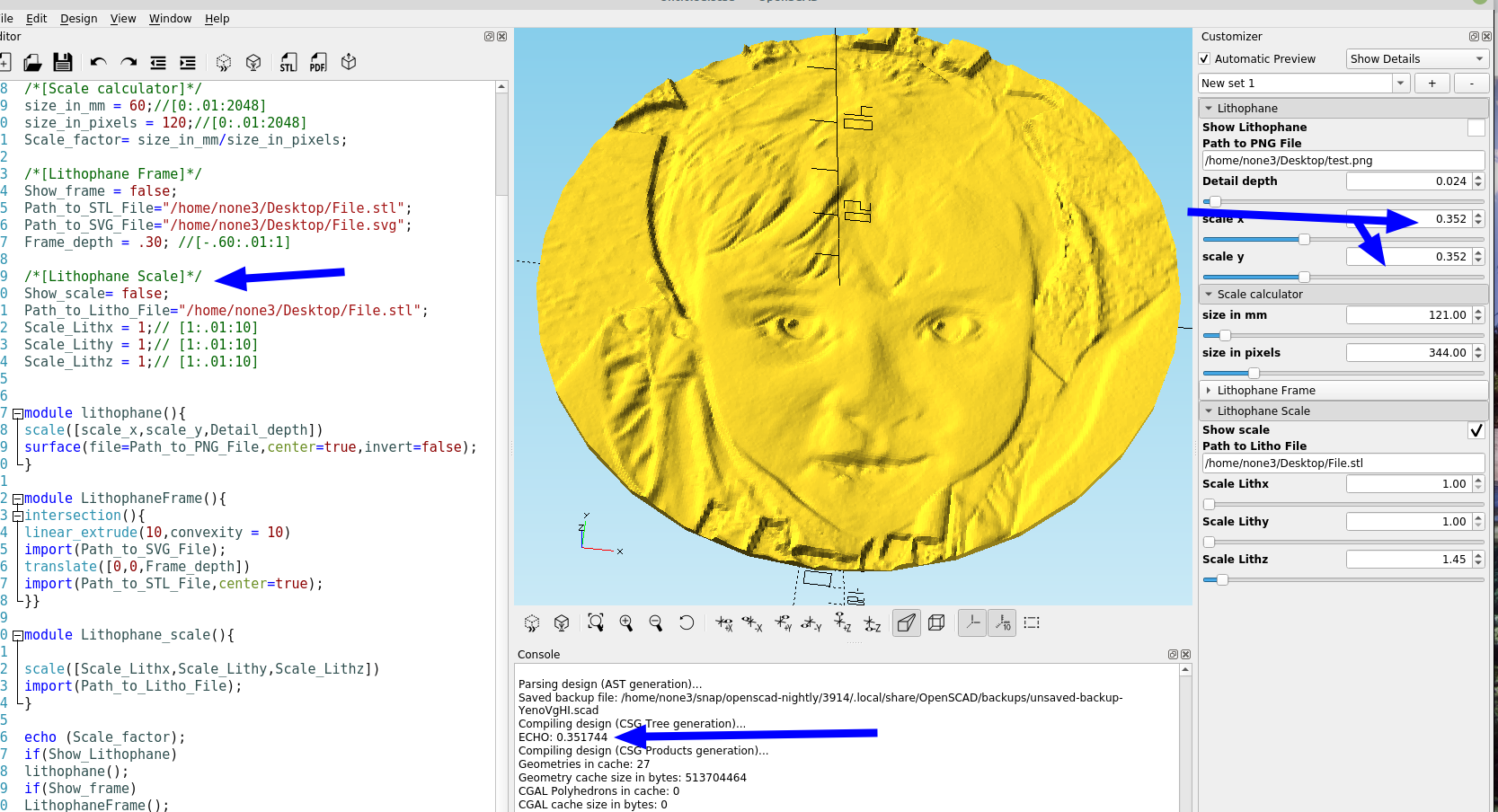Switch to the +X right view
The image size is (1498, 812).
[723, 622]
